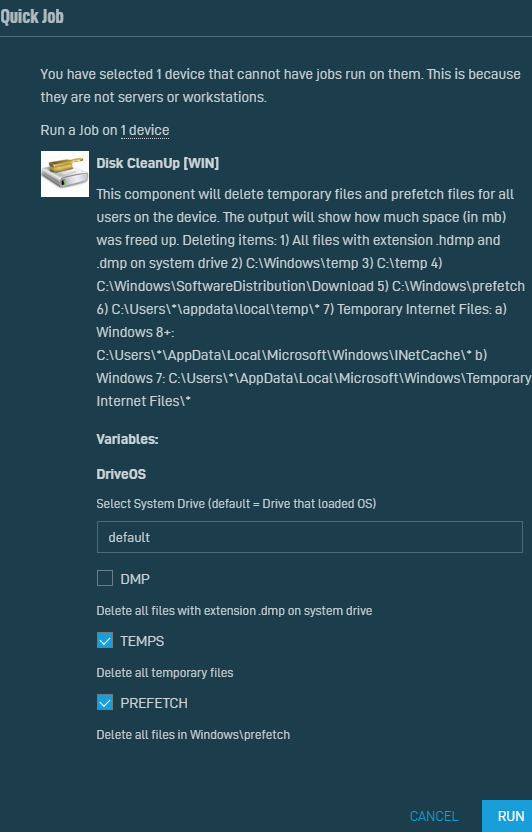Click the PREFETCH label text

point(154,703)
